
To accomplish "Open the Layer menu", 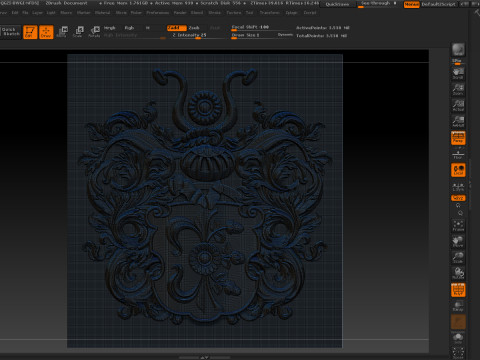I will tap(37, 13).
